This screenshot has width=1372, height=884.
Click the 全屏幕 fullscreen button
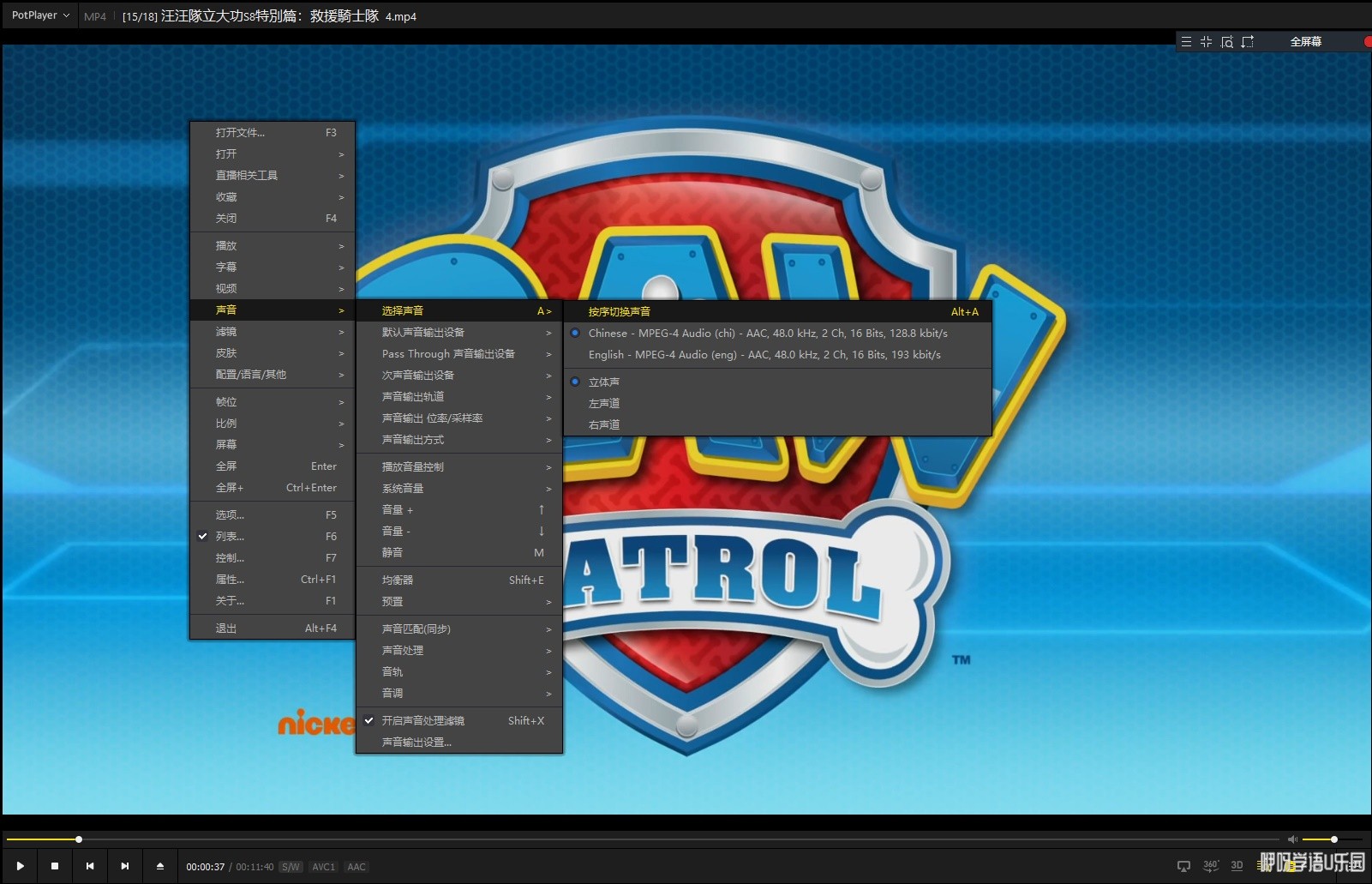(1305, 41)
